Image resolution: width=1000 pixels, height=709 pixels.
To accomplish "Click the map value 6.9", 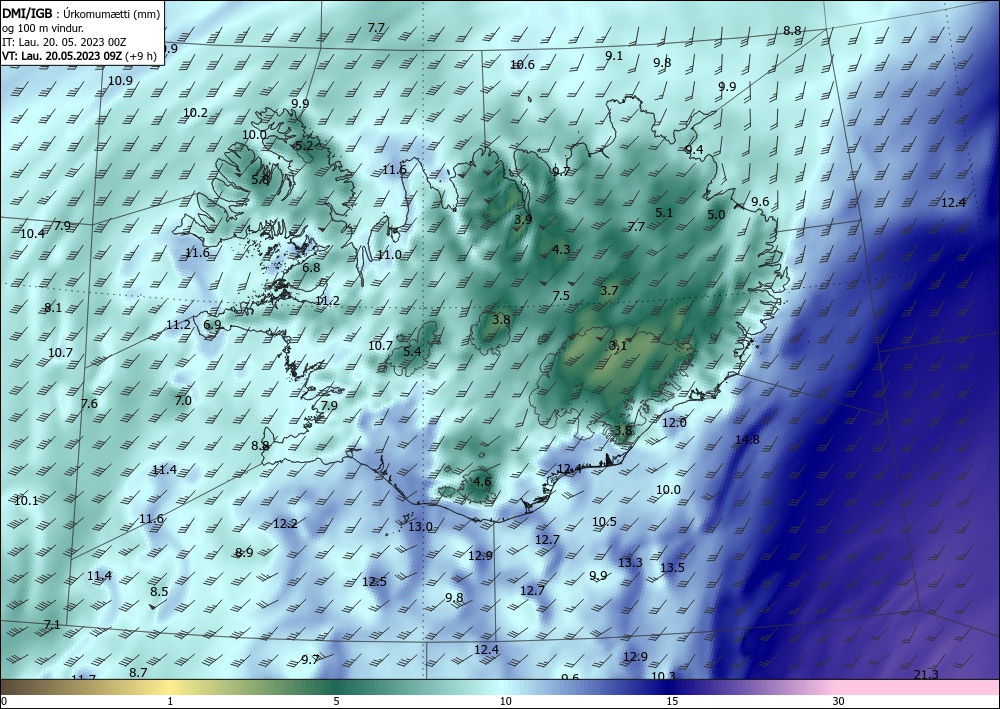I will [212, 325].
